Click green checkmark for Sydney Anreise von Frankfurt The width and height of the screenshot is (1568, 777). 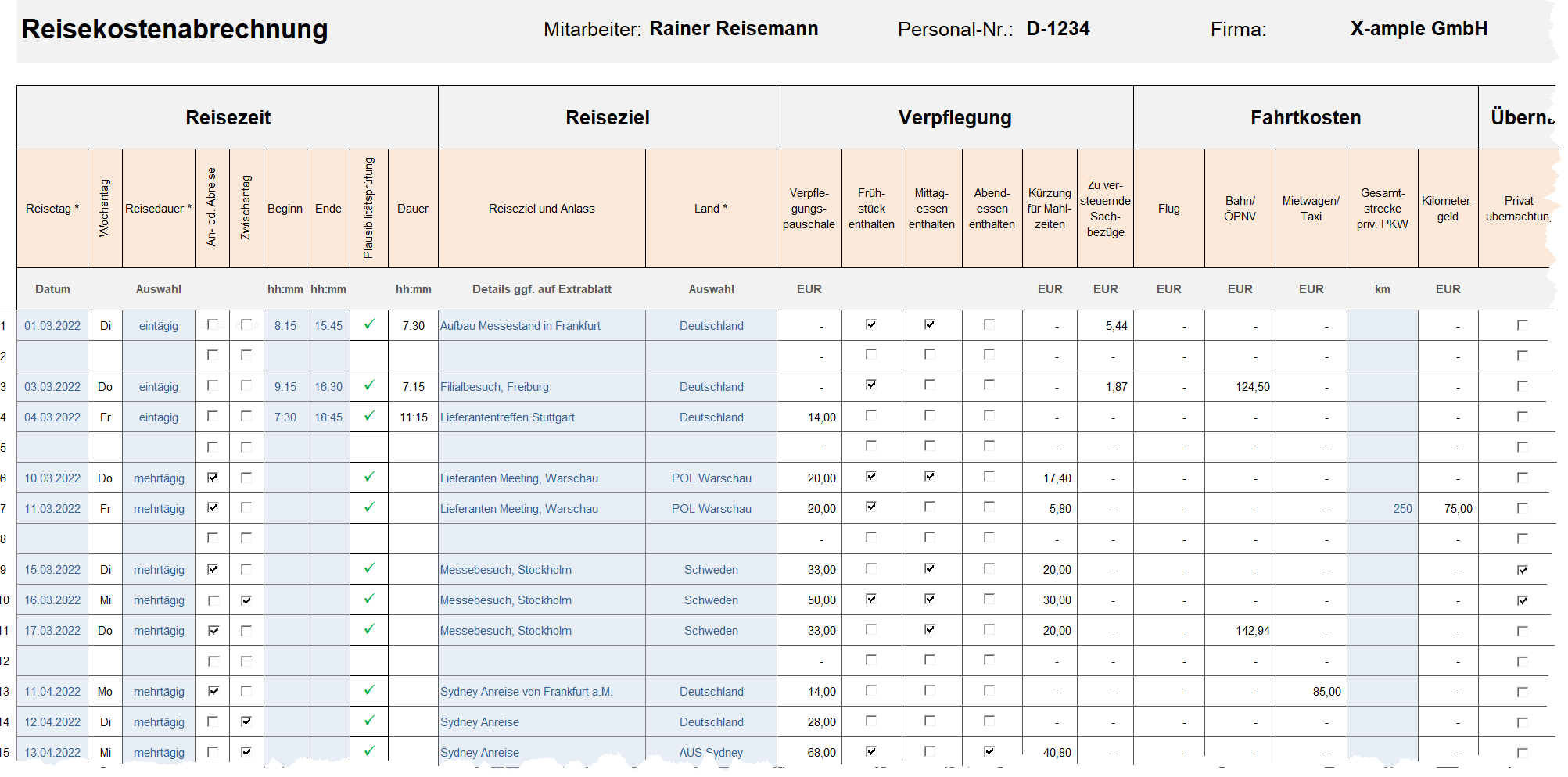[x=369, y=690]
